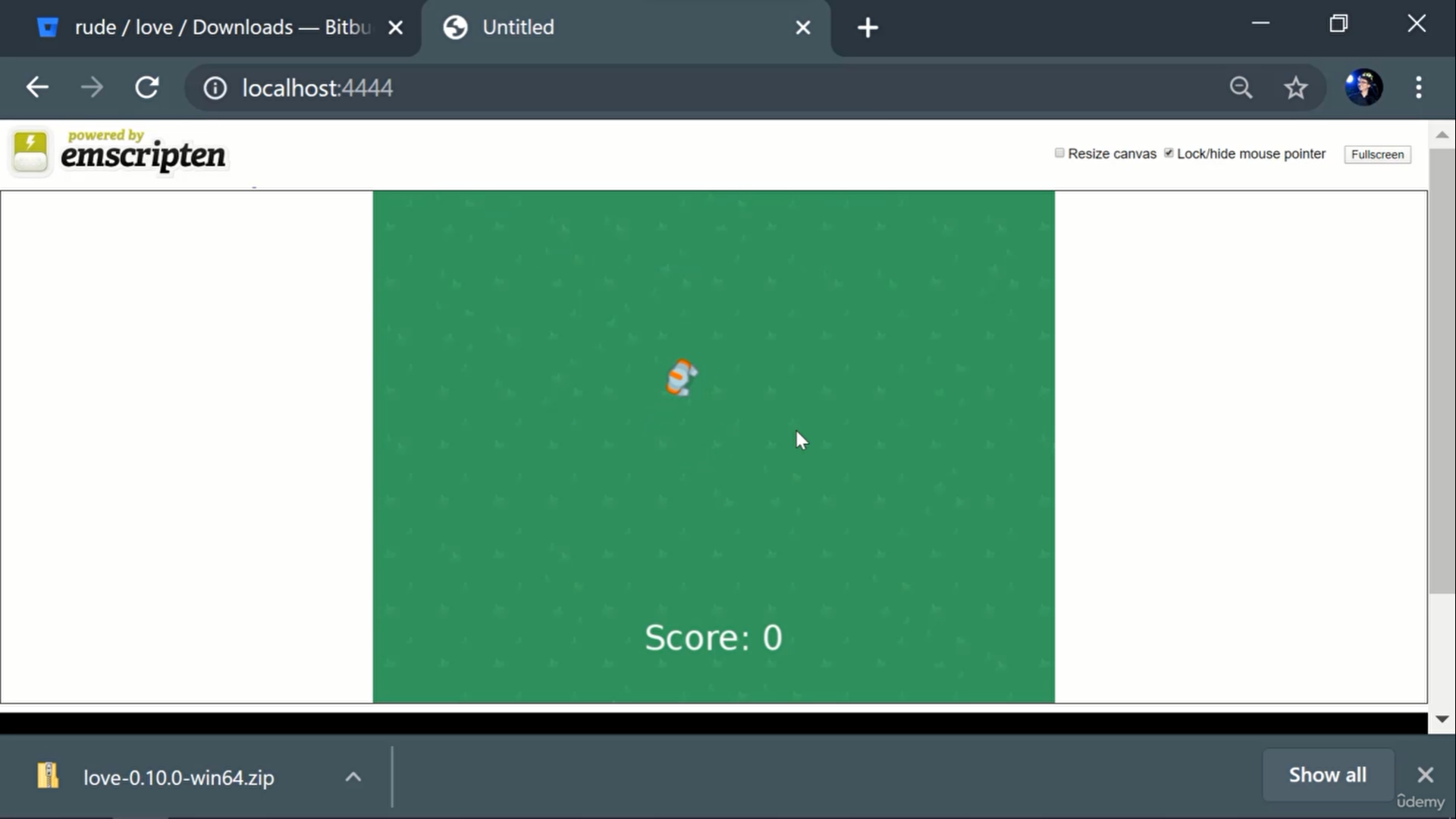The height and width of the screenshot is (819, 1456).
Task: Open a new tab with plus button
Action: click(x=868, y=28)
